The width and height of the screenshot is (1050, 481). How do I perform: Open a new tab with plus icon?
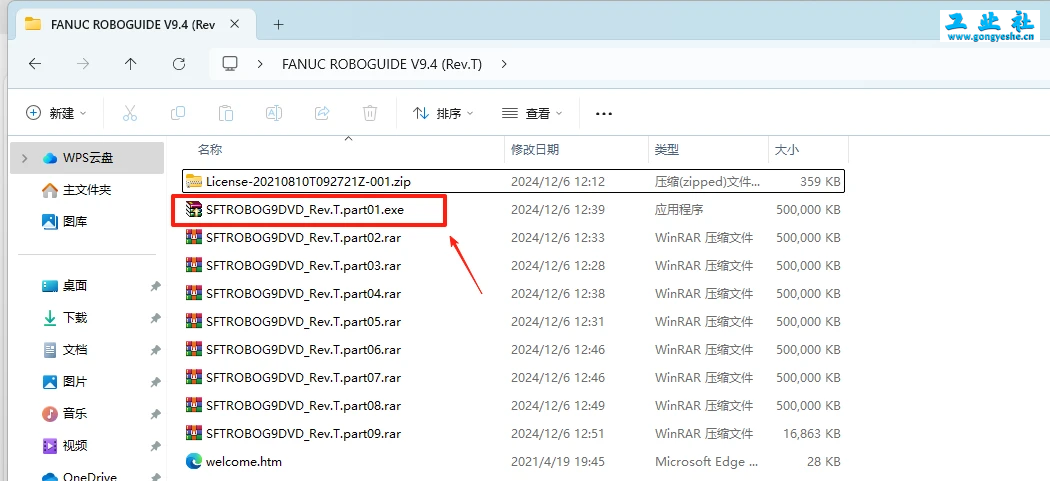[x=279, y=25]
